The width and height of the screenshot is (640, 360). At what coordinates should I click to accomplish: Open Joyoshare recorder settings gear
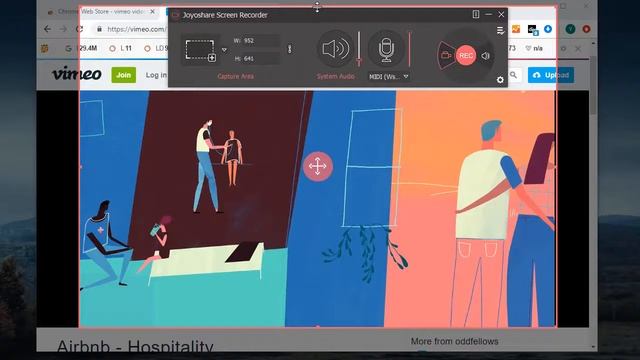coord(500,80)
